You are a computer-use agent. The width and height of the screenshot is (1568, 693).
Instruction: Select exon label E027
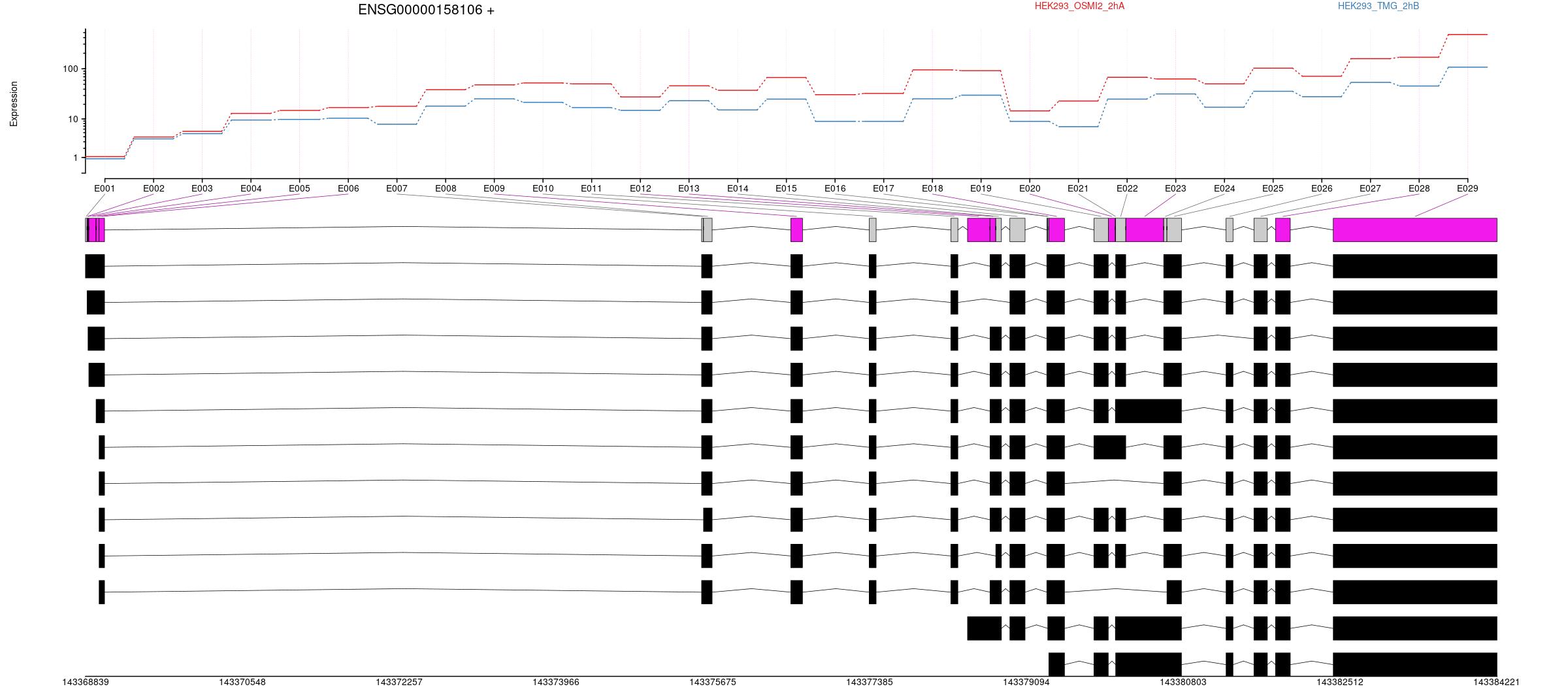1370,188
